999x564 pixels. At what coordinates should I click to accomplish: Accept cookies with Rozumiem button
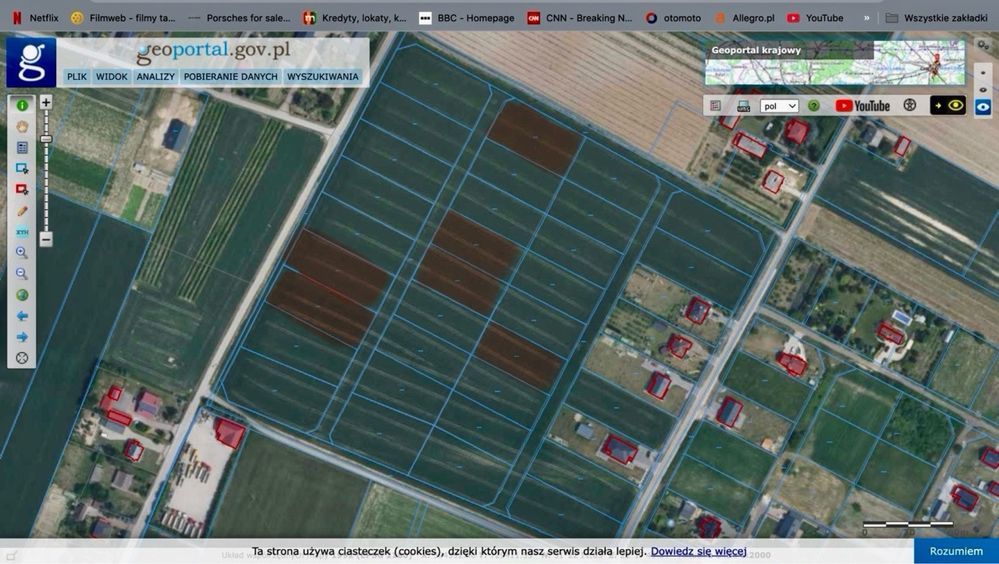point(956,551)
